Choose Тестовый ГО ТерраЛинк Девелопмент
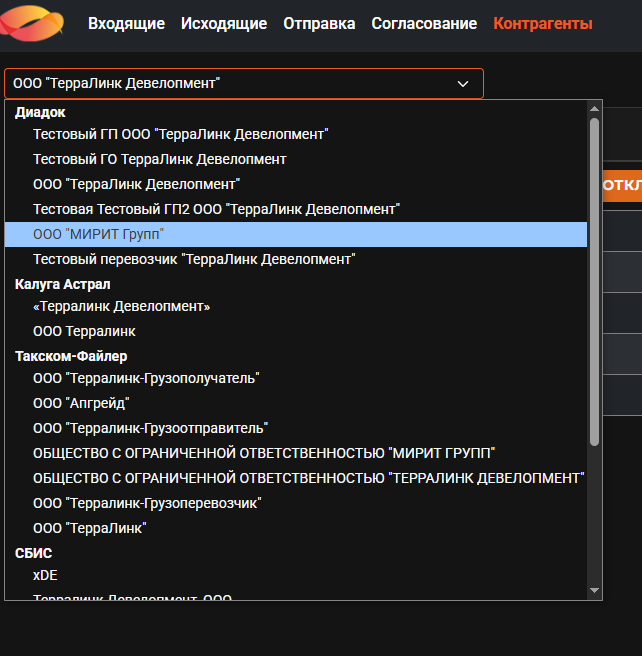642x656 pixels. [x=296, y=159]
